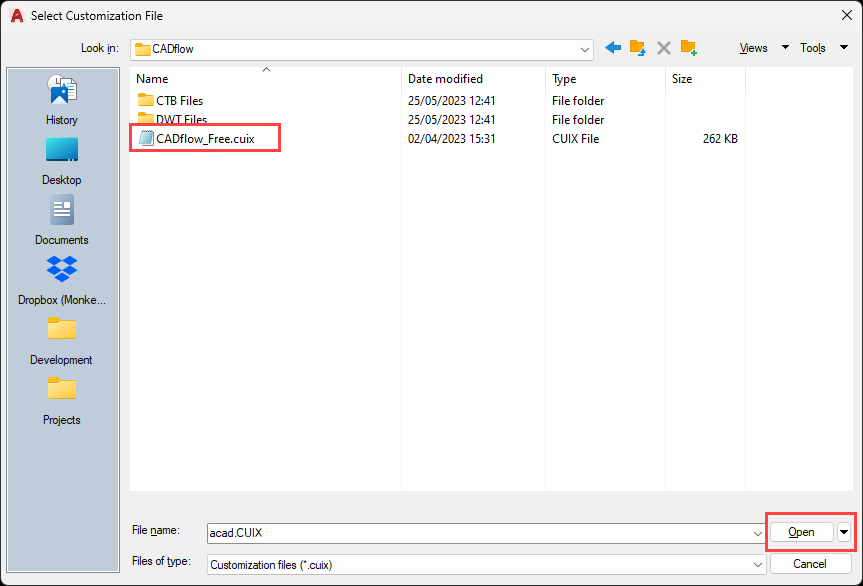Click the Tools dropdown arrow
This screenshot has width=863, height=586.
(844, 47)
